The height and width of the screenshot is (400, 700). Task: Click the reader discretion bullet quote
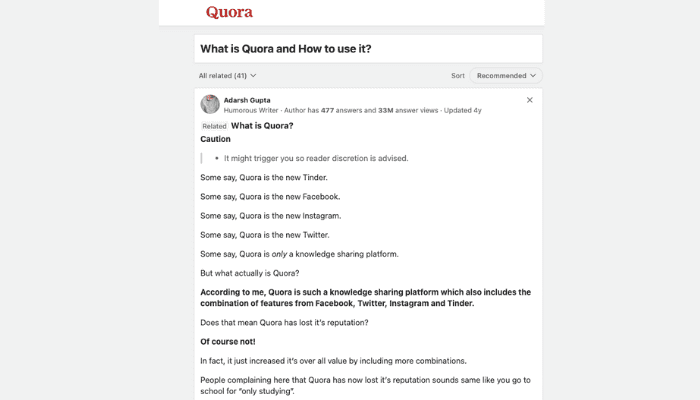coord(316,158)
